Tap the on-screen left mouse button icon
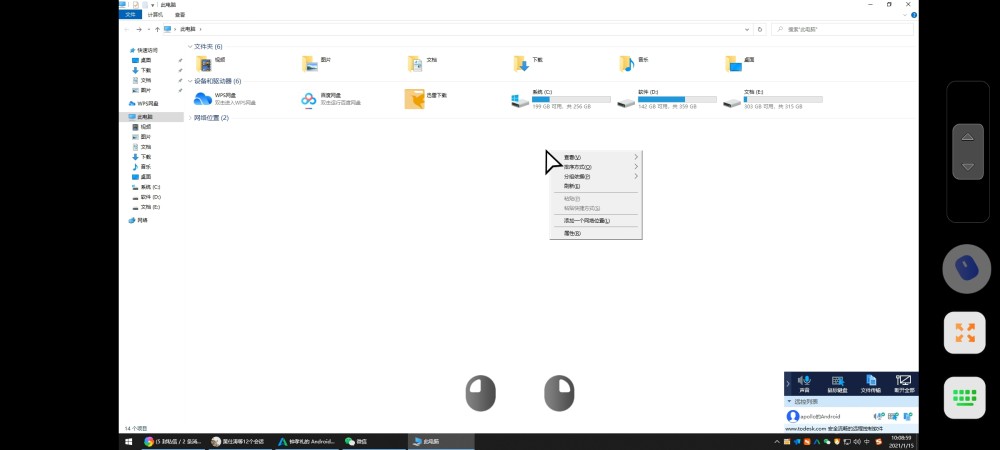 (480, 393)
